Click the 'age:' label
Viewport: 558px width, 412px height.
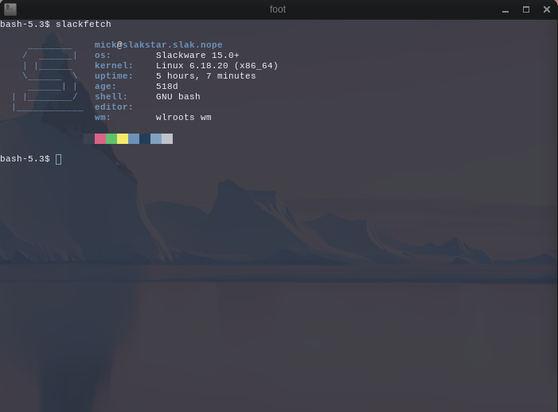click(105, 86)
